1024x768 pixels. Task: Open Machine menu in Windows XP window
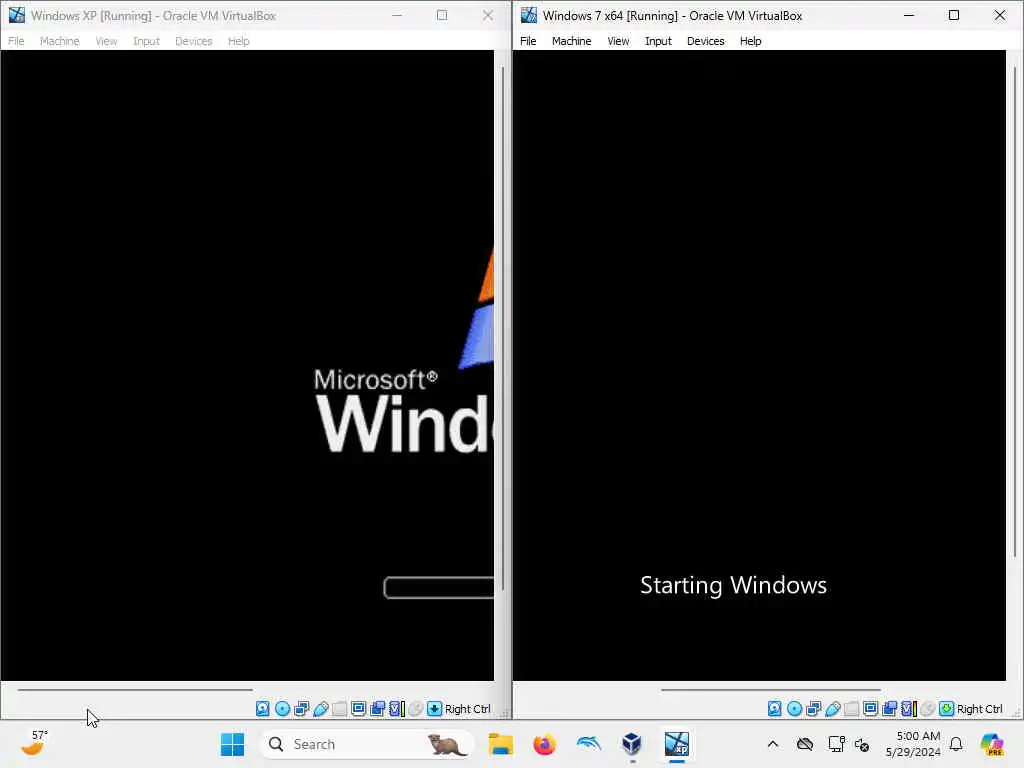tap(59, 41)
